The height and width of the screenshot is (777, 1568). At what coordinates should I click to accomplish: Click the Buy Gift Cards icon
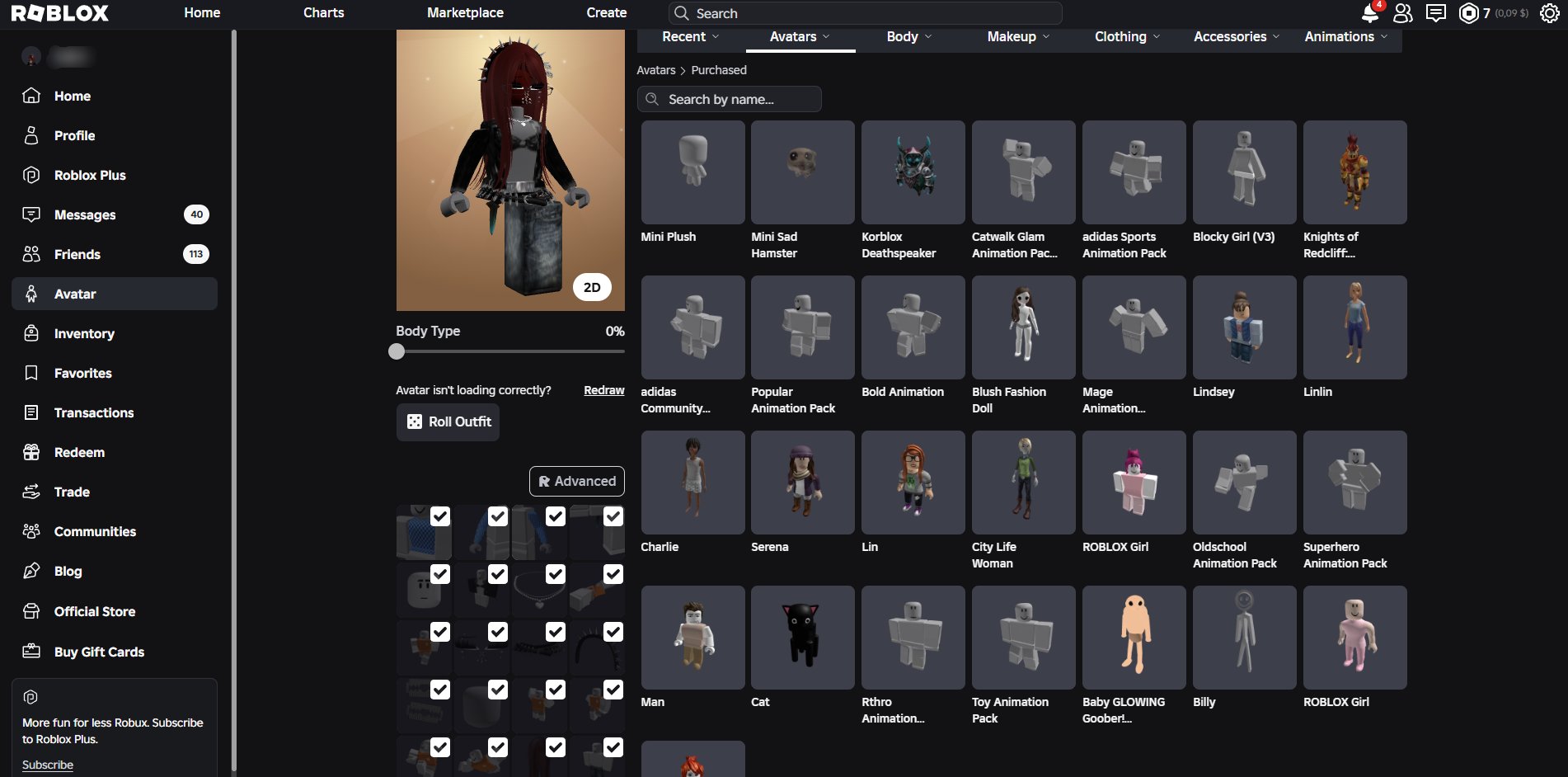pos(31,652)
